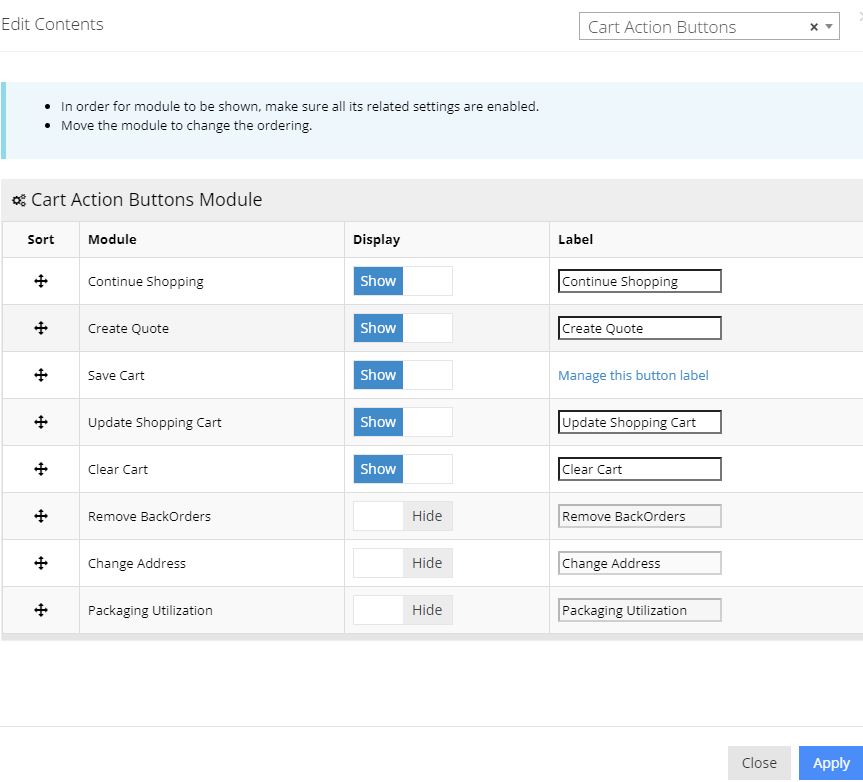The width and height of the screenshot is (863, 782).
Task: Toggle Update Shopping Cart display switch
Action: point(403,422)
